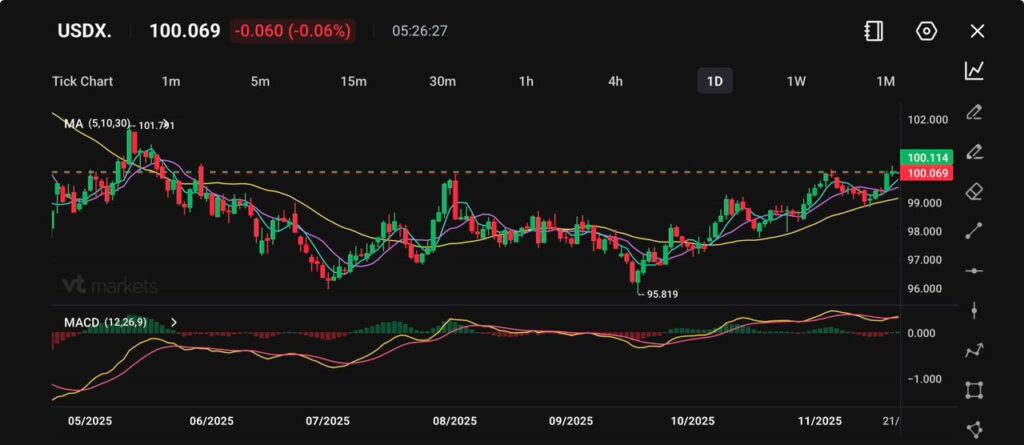Select the 1W timeframe
Viewport: 1024px width, 445px height.
click(x=796, y=81)
